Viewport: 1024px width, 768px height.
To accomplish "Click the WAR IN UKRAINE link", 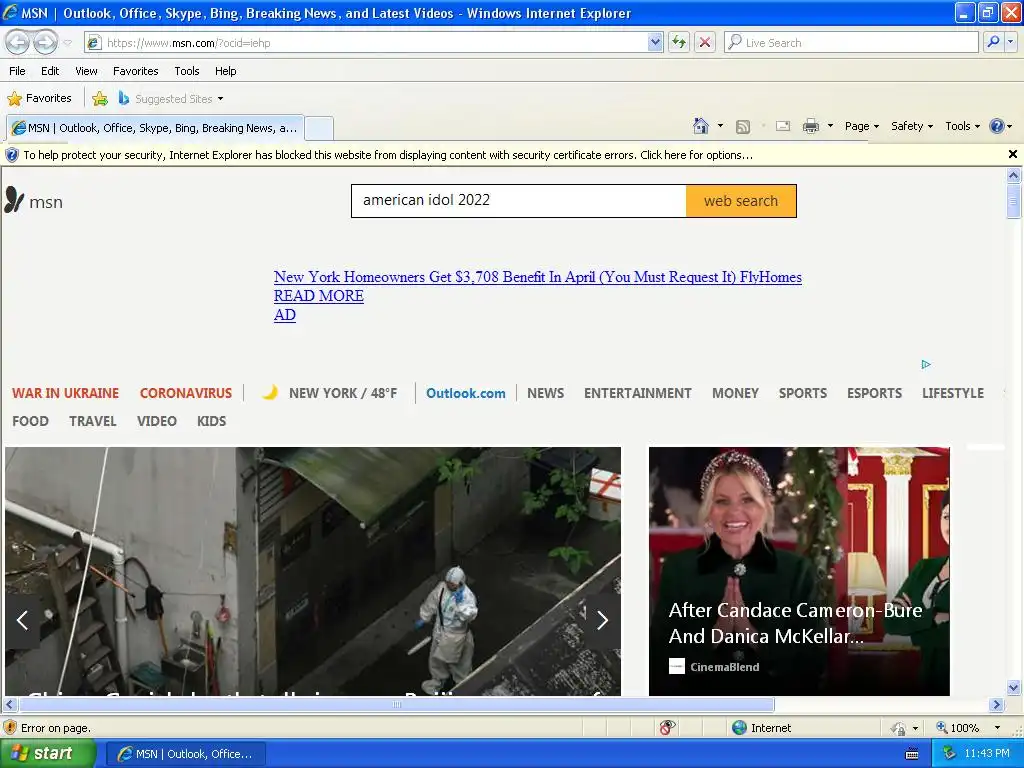I will coord(65,393).
